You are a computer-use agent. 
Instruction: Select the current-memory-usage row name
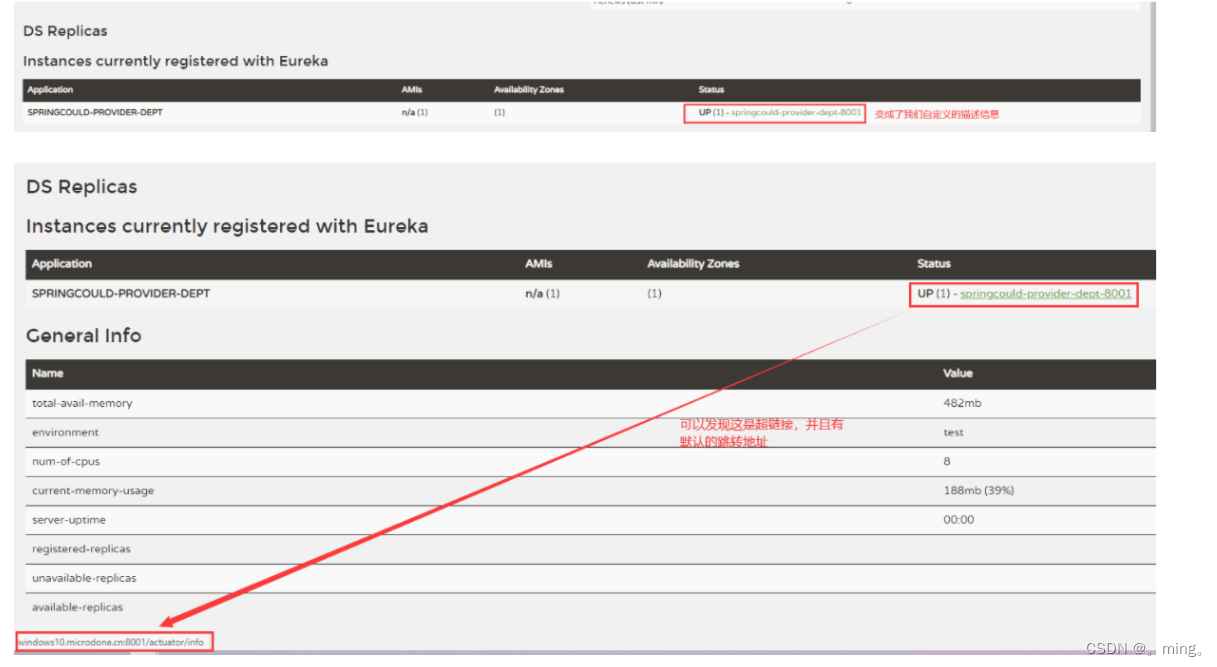tap(93, 491)
